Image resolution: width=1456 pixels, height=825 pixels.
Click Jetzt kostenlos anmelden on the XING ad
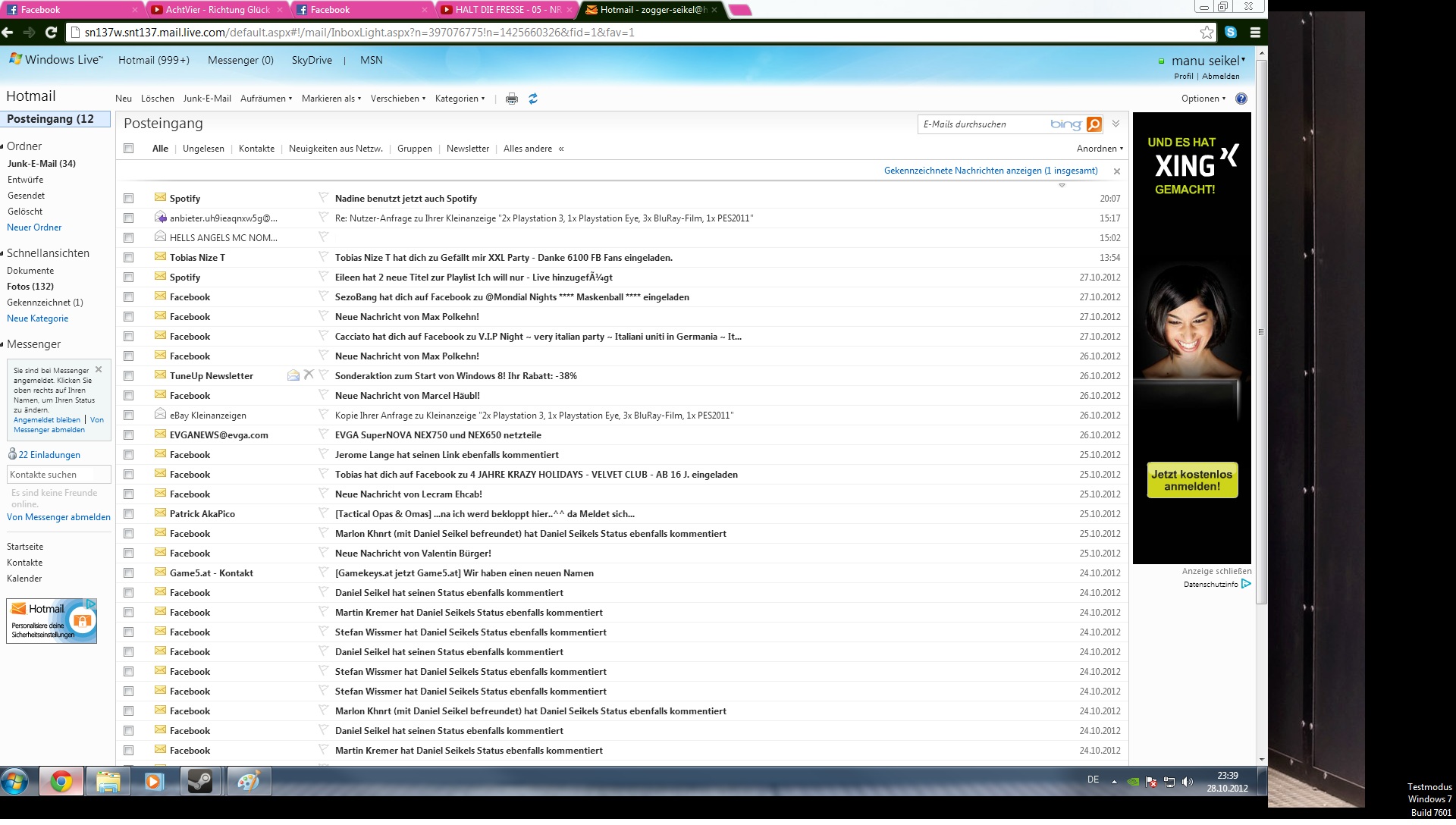(1192, 481)
